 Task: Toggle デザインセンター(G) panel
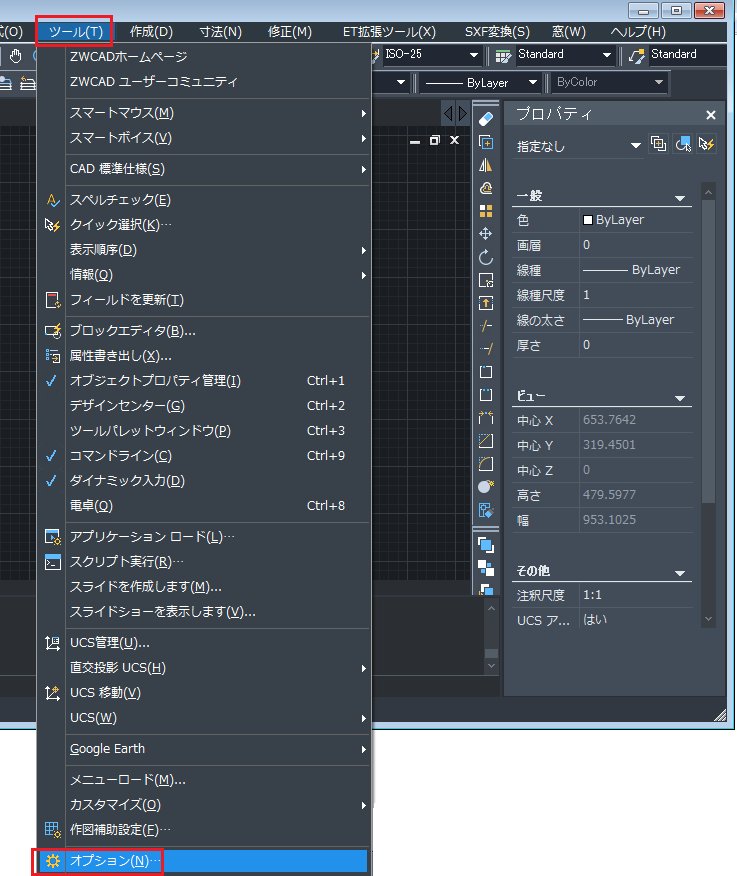[x=205, y=406]
